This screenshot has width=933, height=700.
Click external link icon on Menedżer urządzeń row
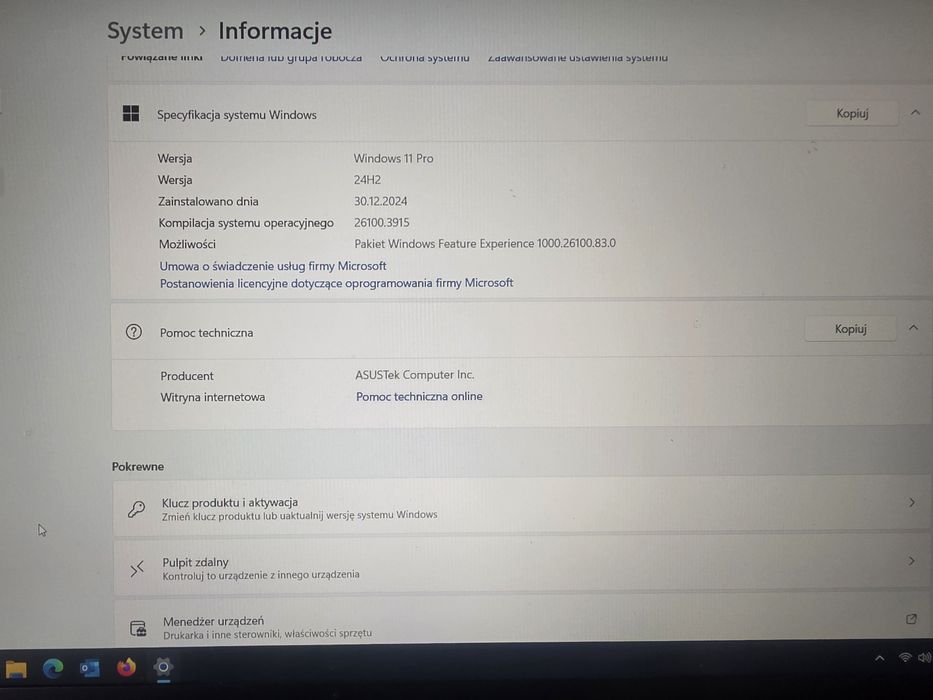[x=911, y=619]
